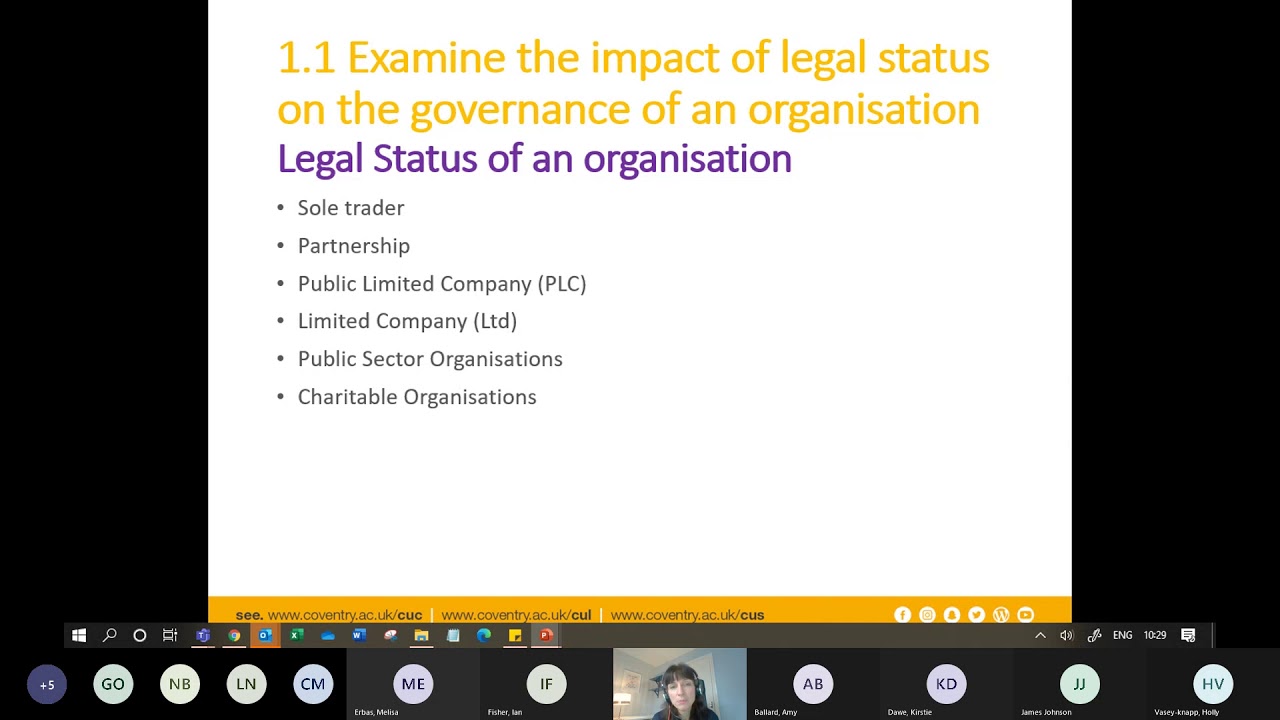Show the +5 additional participants

[x=47, y=685]
